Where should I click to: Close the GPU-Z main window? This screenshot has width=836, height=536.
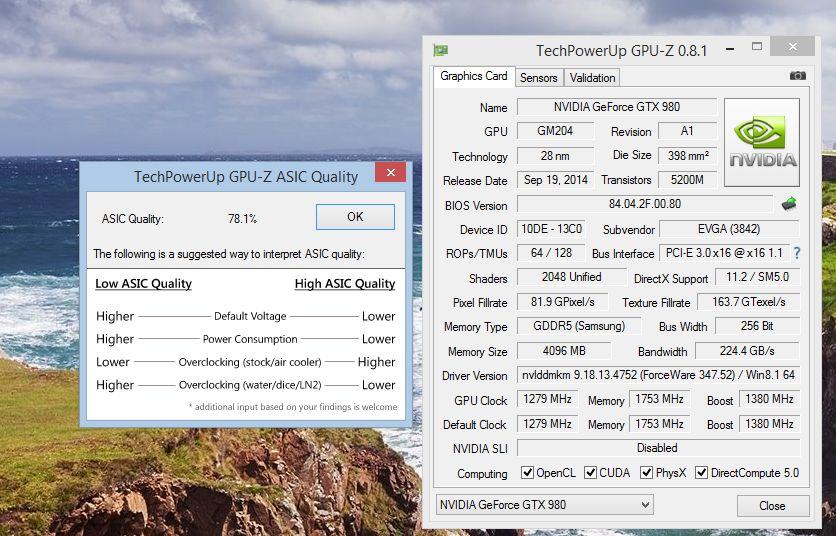point(793,47)
